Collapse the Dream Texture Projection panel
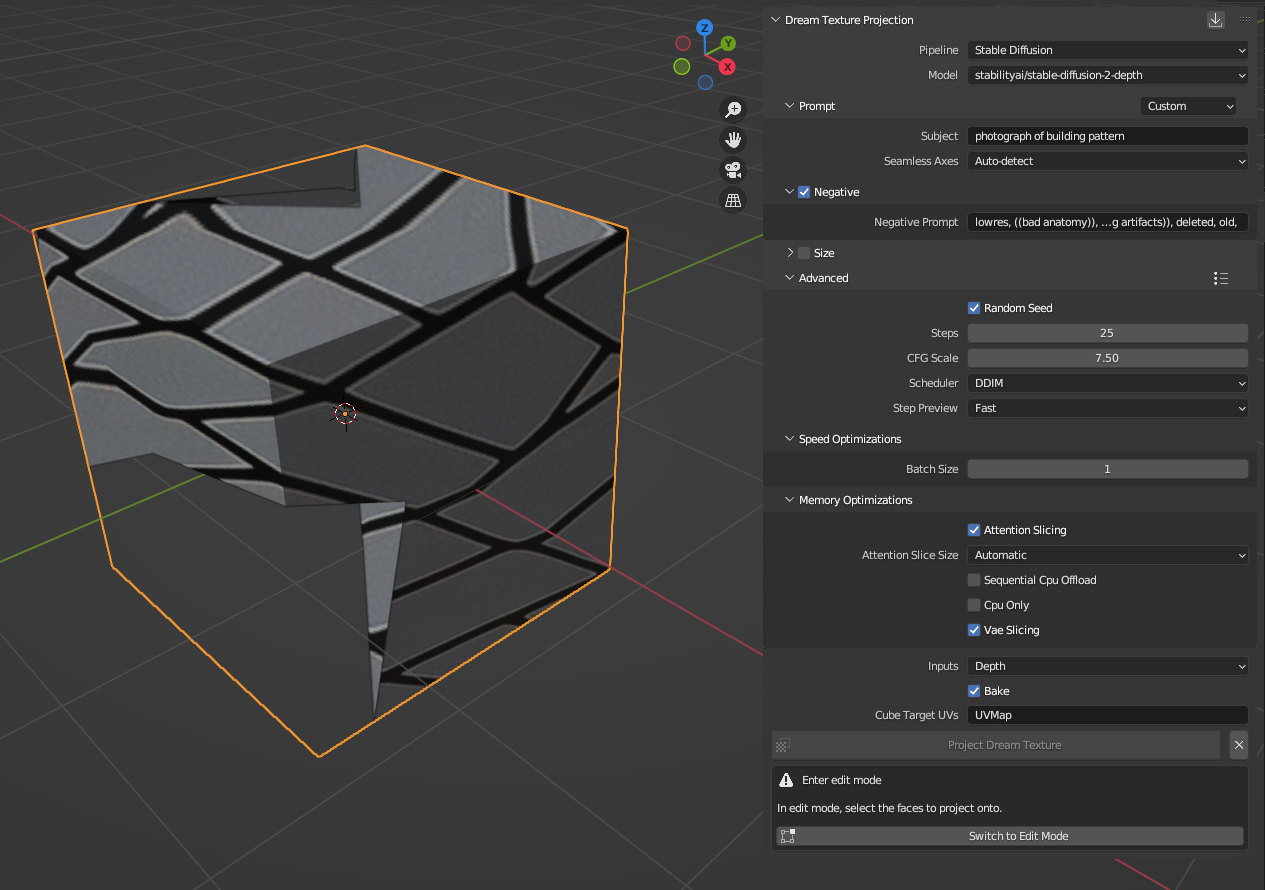This screenshot has height=890, width=1265. pos(776,20)
